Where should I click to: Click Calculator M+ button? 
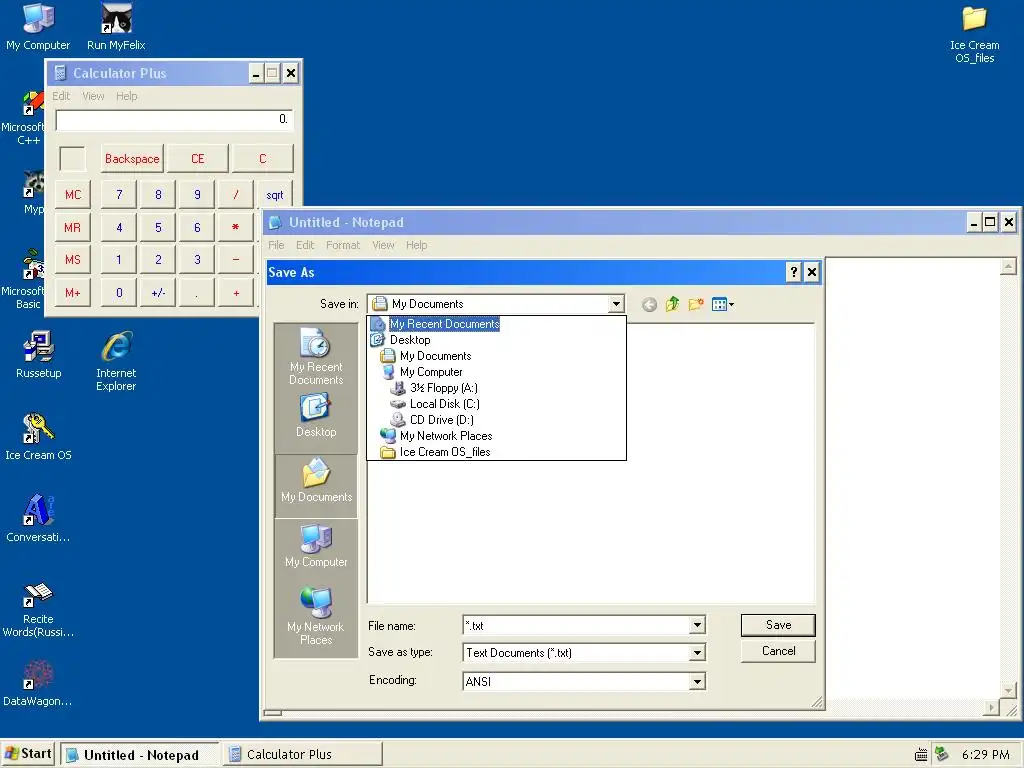(72, 293)
